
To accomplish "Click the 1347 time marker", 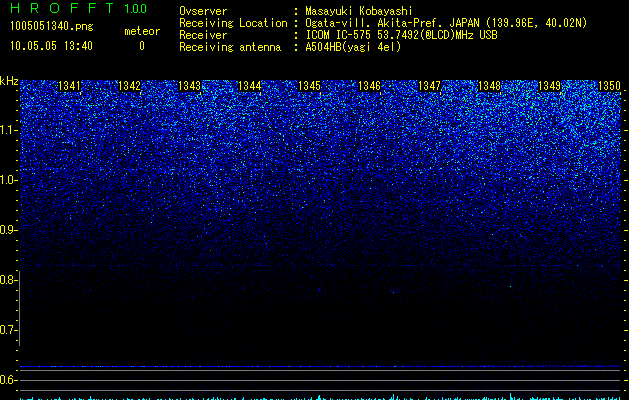I will tap(429, 86).
